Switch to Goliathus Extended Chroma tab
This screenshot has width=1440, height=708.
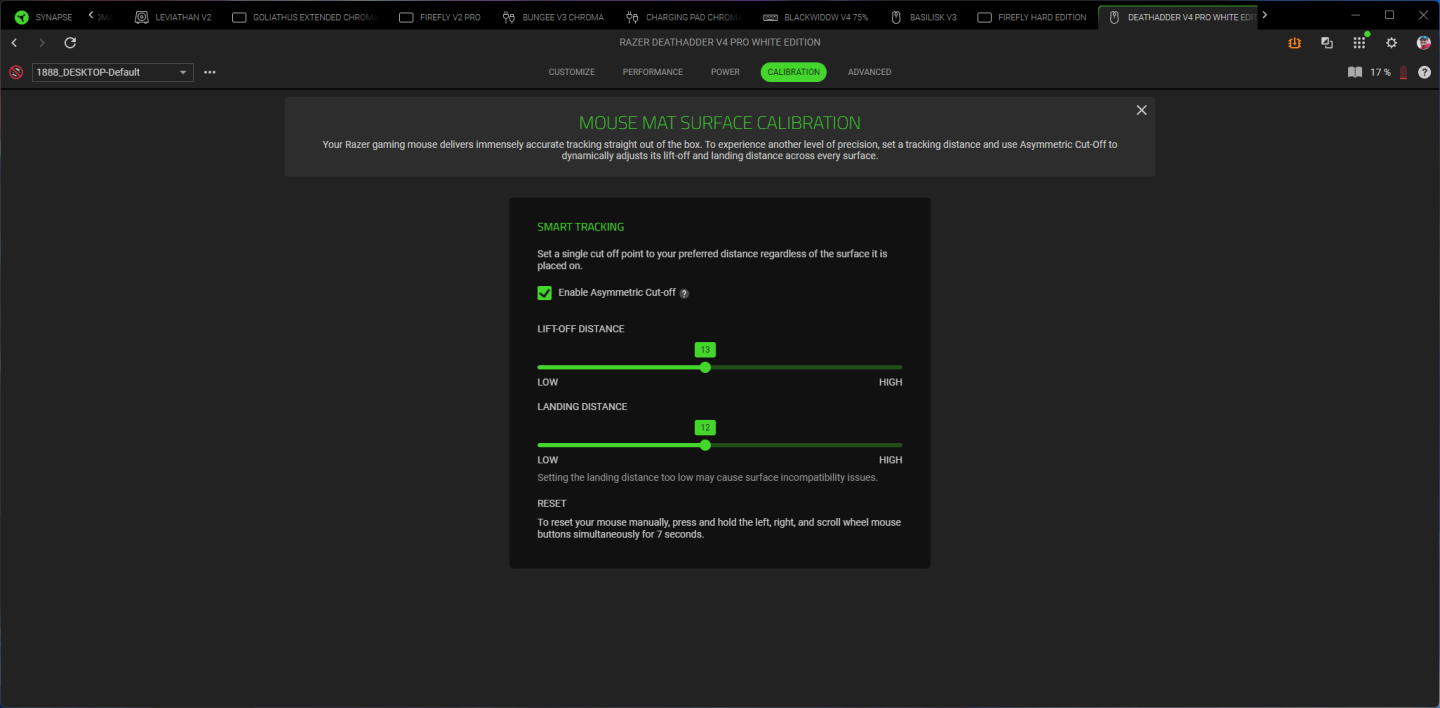pyautogui.click(x=304, y=17)
